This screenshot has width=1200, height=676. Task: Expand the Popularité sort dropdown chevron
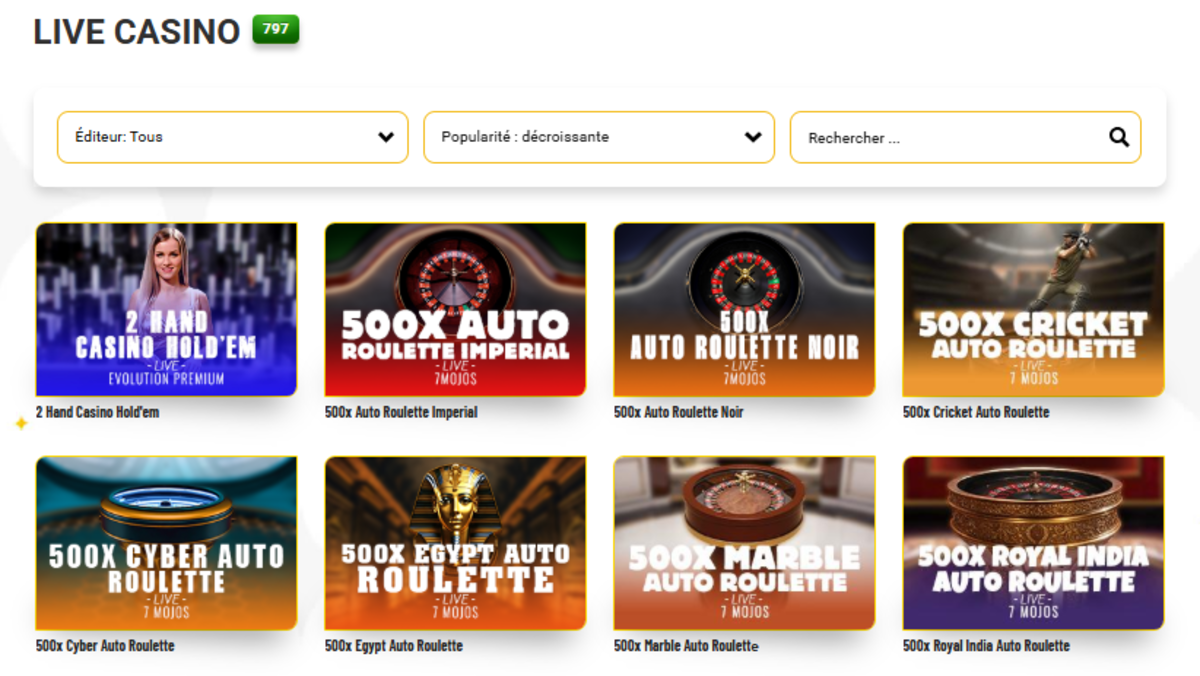pos(753,137)
